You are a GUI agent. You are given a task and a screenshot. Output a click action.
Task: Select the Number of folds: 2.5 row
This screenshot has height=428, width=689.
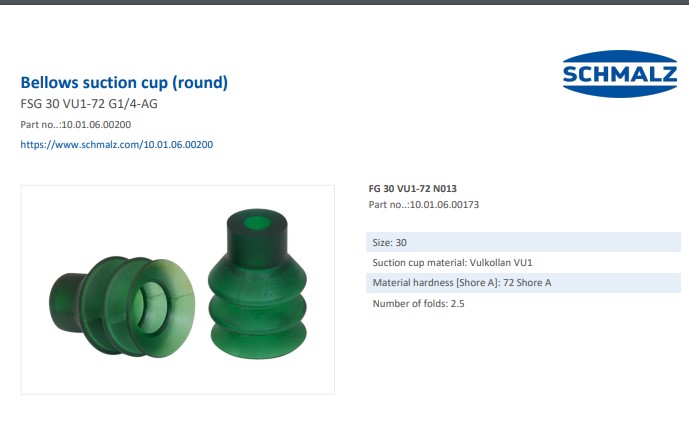click(523, 303)
